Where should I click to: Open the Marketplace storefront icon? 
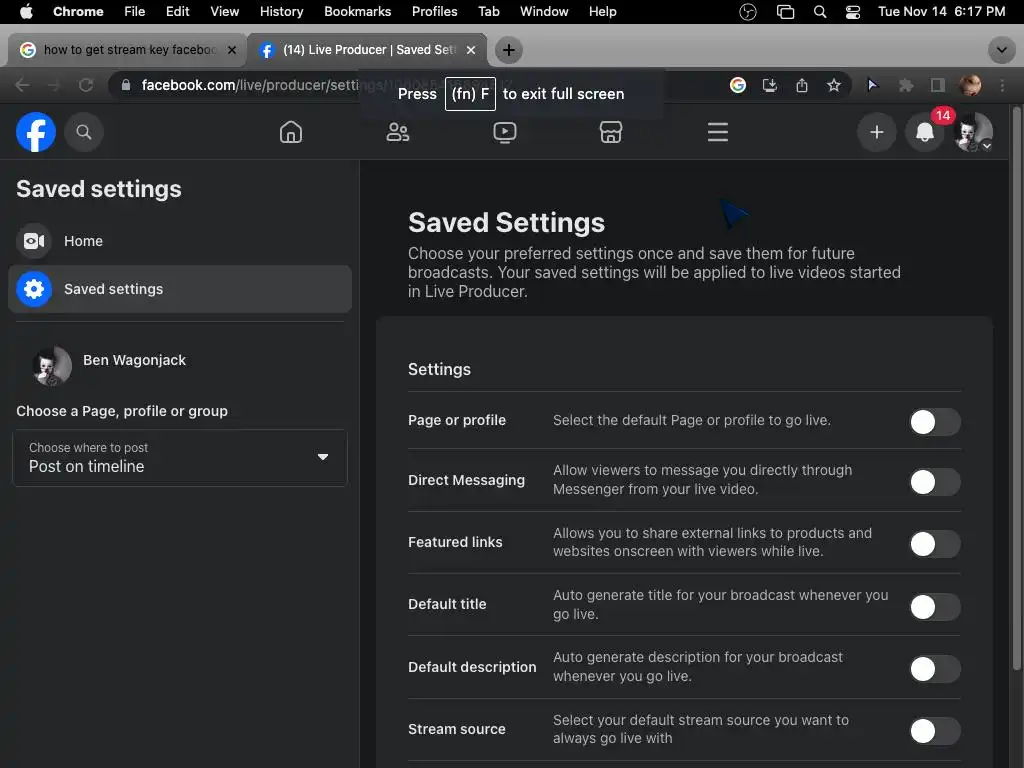[611, 132]
